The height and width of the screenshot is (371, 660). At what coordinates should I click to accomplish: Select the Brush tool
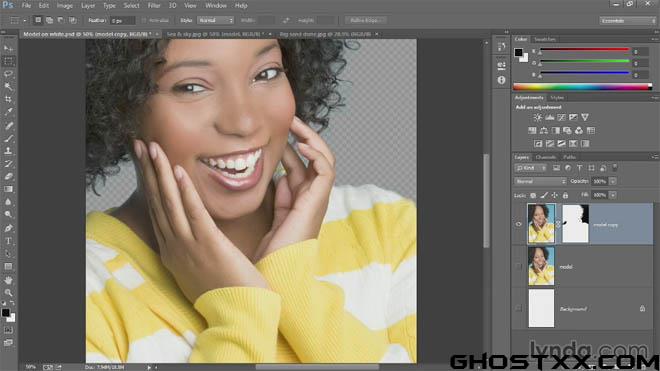pyautogui.click(x=8, y=138)
